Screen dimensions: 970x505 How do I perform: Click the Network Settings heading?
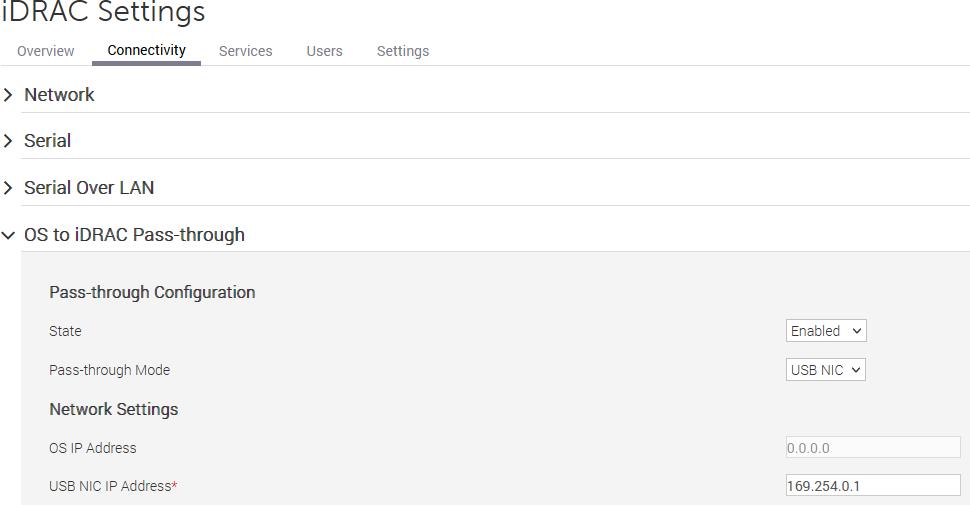point(114,409)
